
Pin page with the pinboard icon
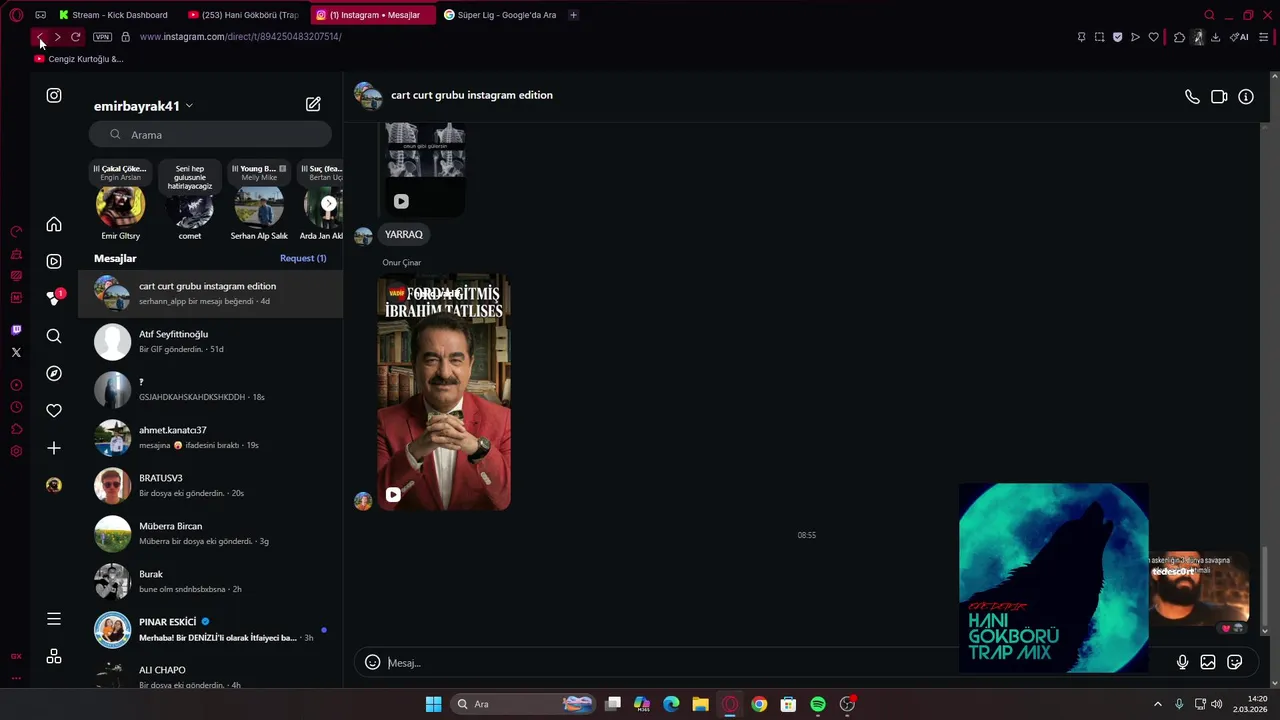coord(1081,37)
